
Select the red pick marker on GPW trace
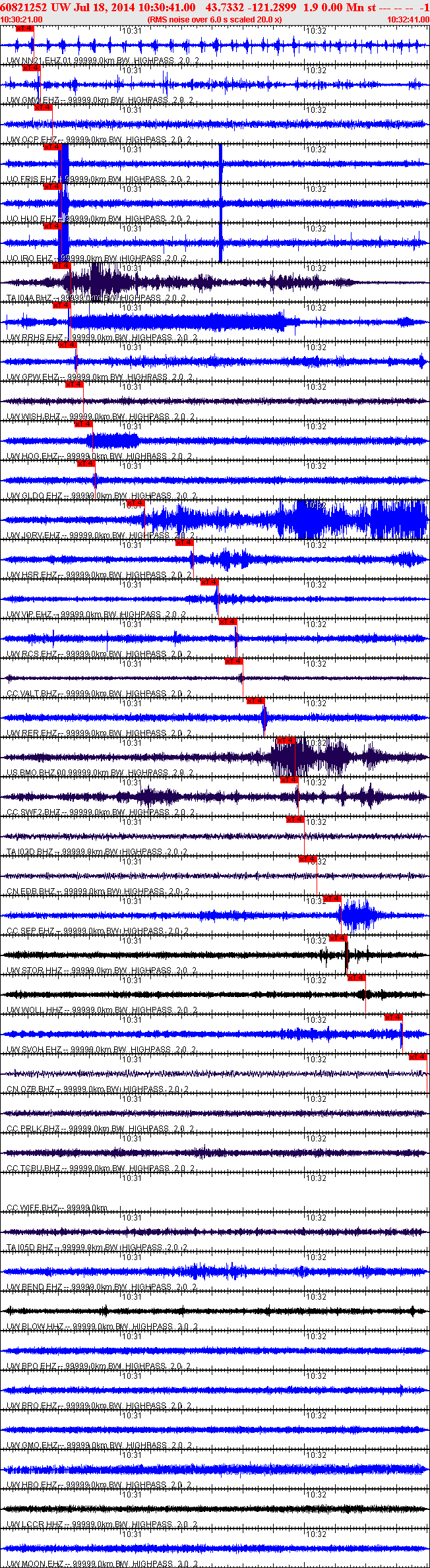pyautogui.click(x=67, y=345)
